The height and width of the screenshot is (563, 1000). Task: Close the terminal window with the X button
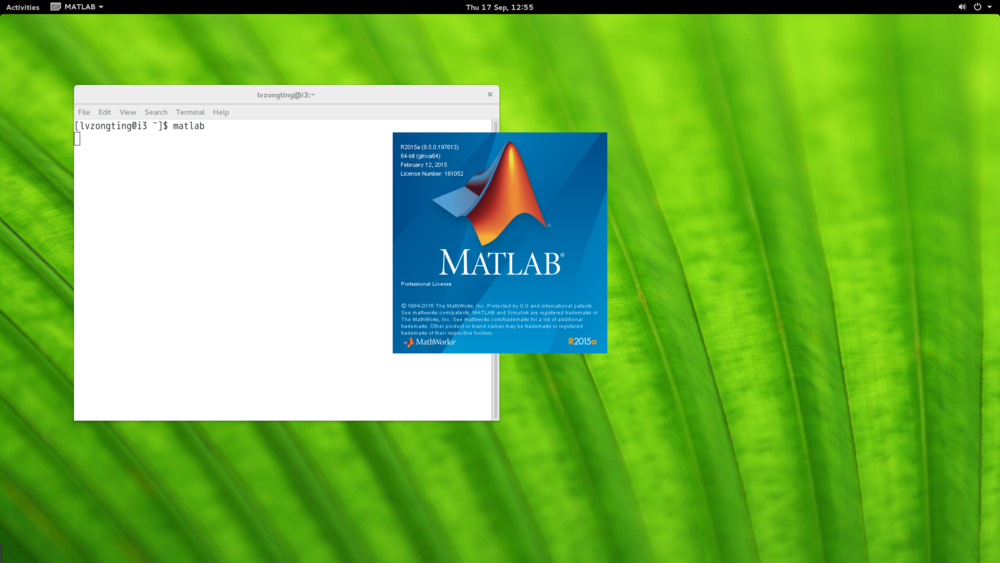point(490,94)
